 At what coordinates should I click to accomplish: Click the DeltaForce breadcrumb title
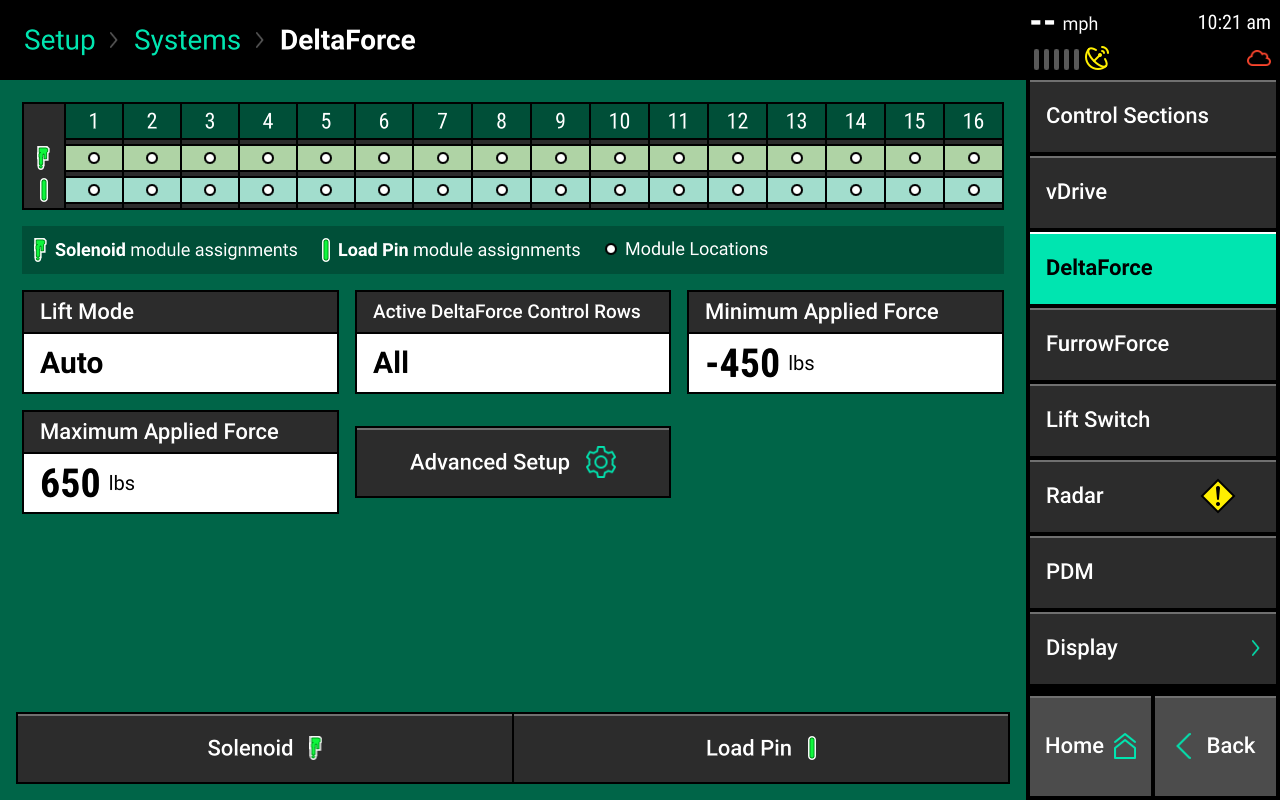pyautogui.click(x=348, y=40)
